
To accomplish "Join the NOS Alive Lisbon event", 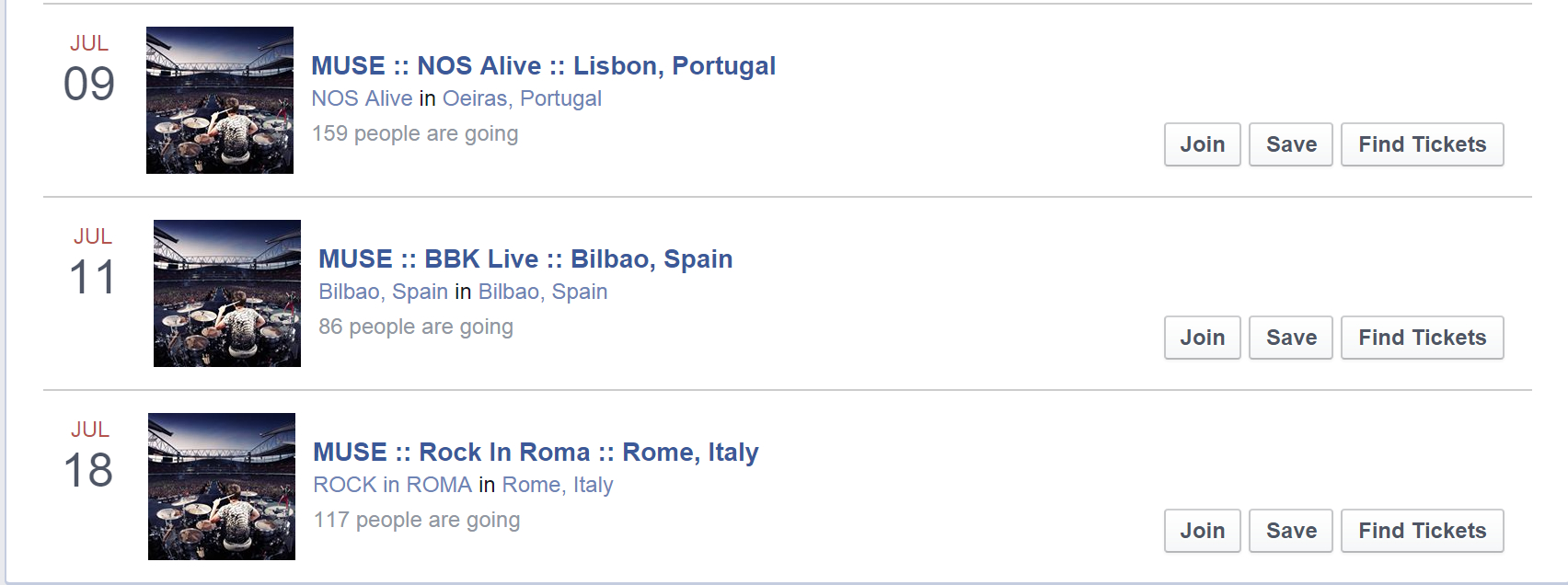I will 1202,144.
